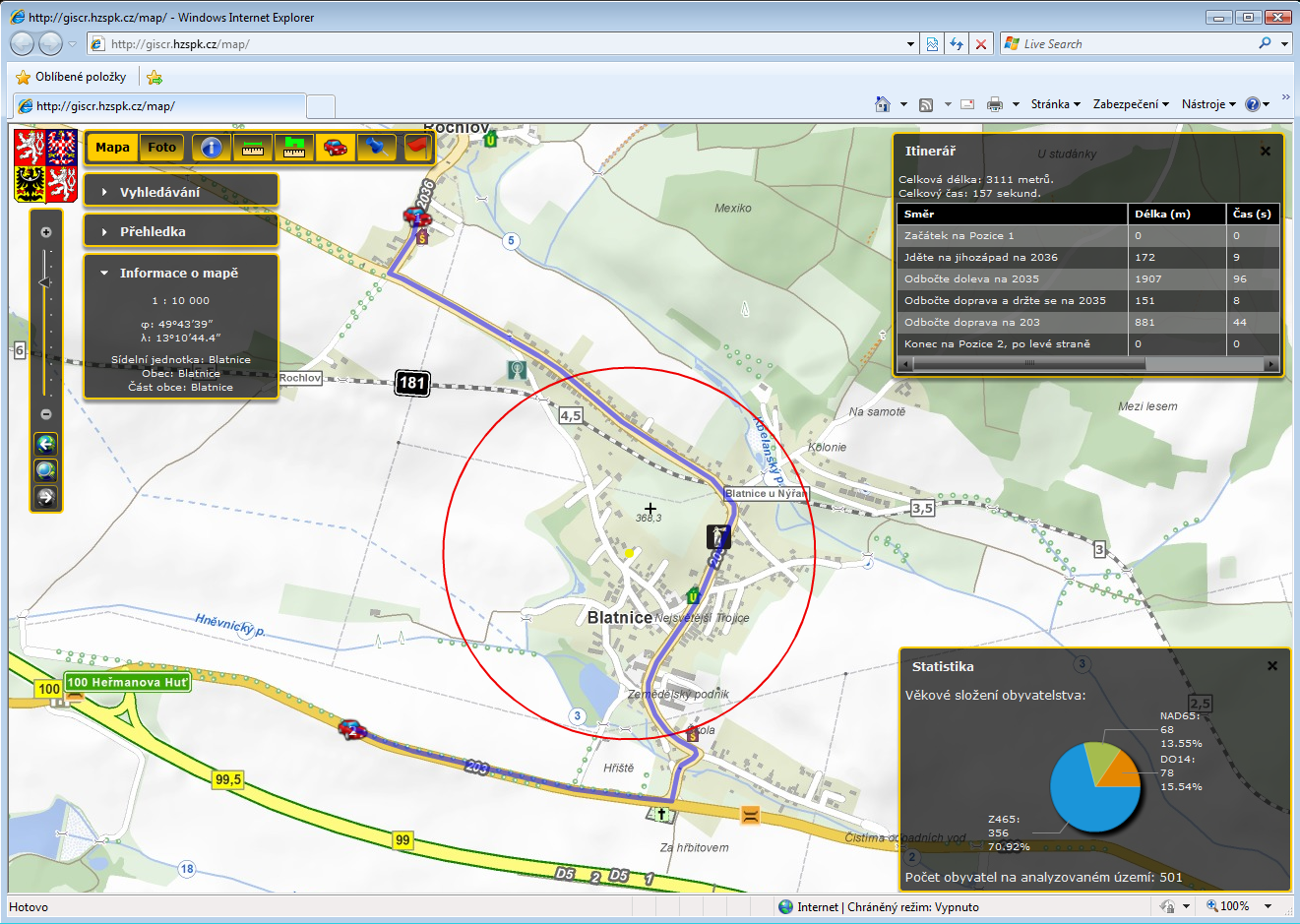Click the red flag tool

click(417, 148)
